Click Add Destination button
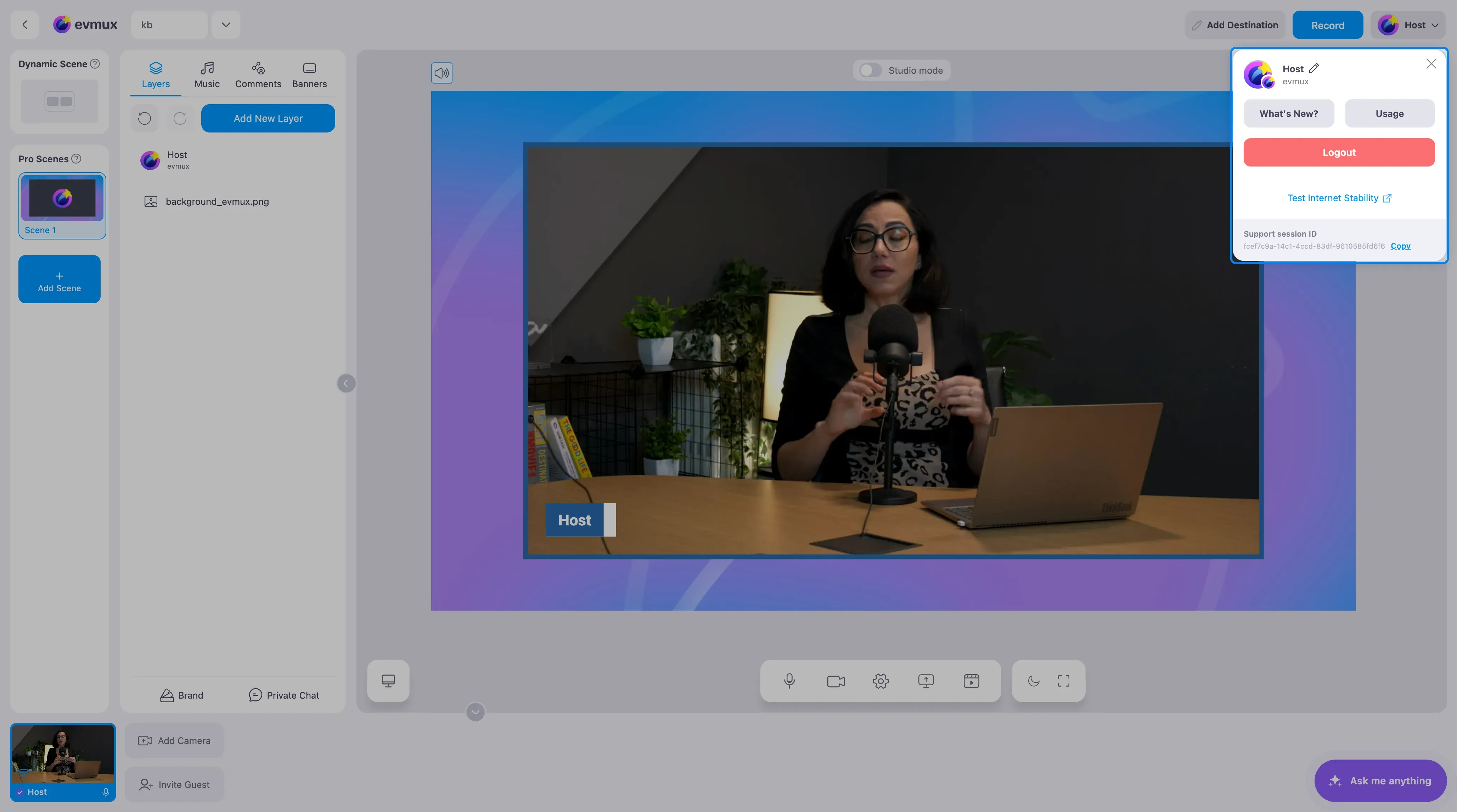 pyautogui.click(x=1235, y=25)
